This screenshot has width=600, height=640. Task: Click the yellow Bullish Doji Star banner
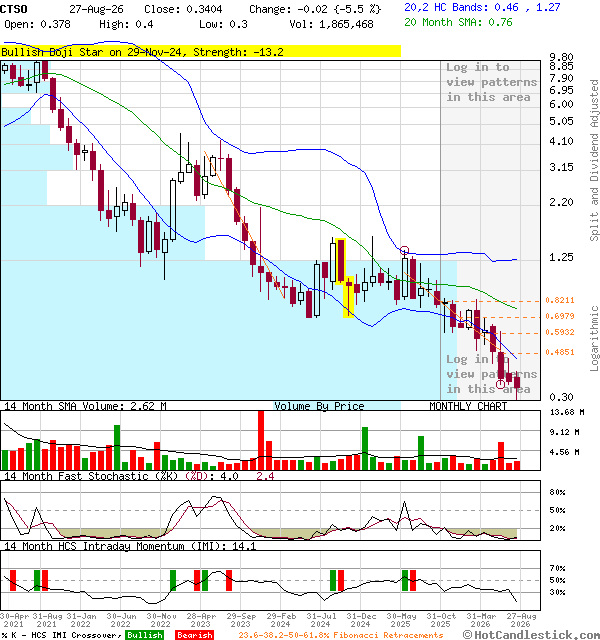click(x=200, y=52)
